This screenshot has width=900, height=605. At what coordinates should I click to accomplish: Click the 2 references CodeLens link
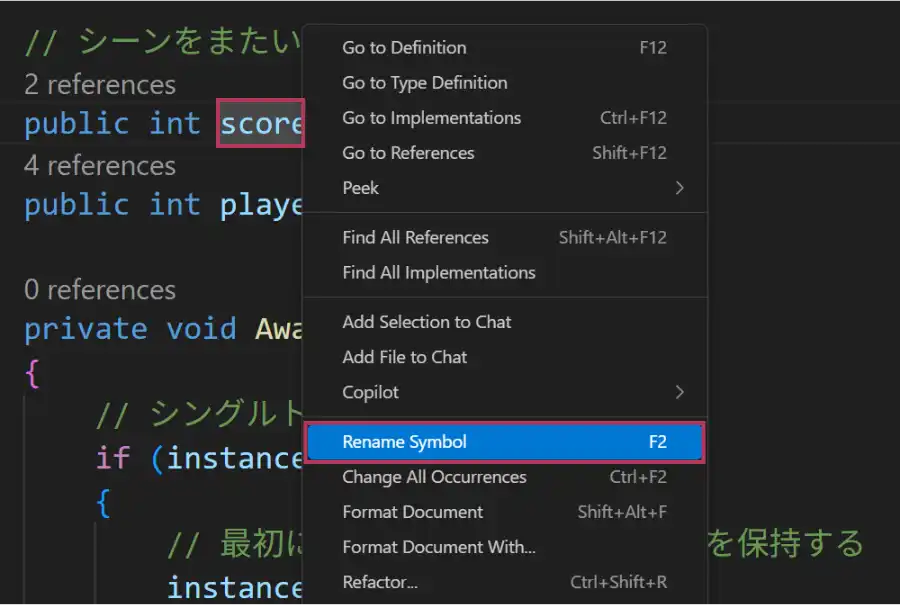tap(100, 85)
